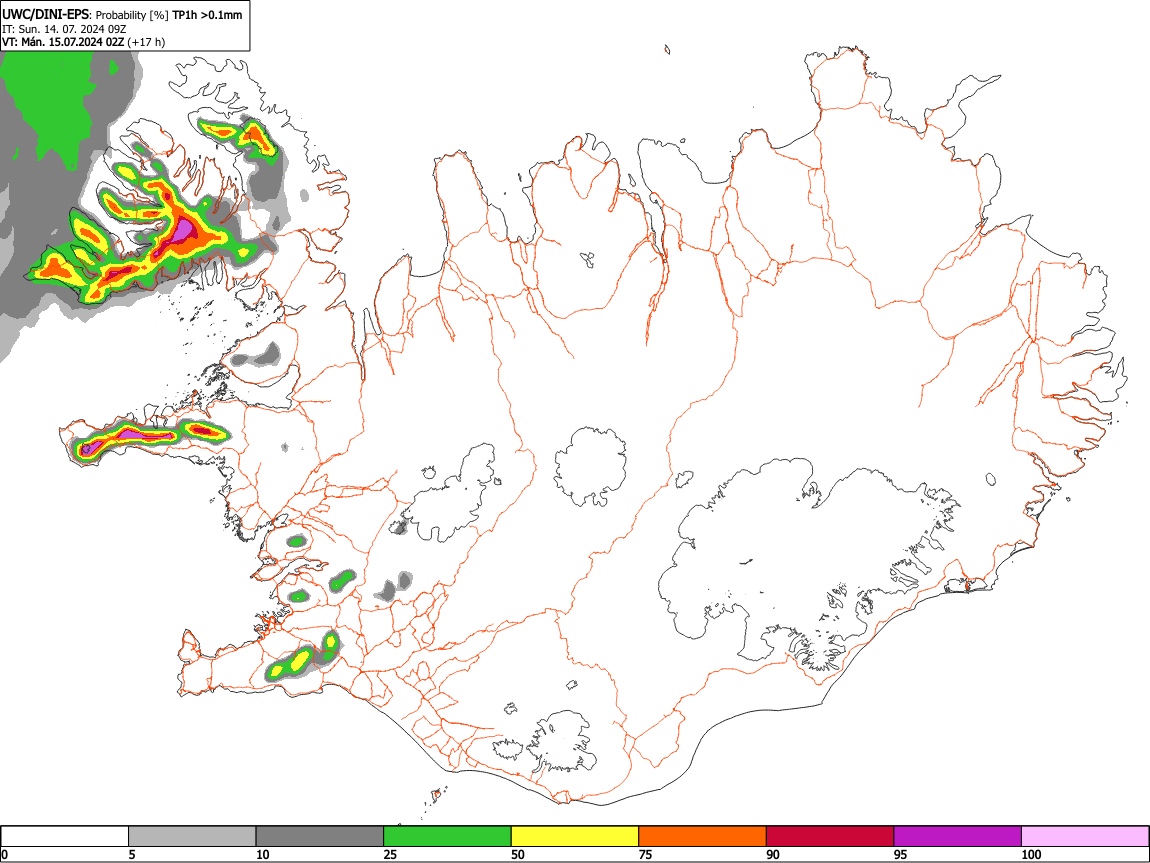
Task: Click legend tick label '90'
Action: click(x=773, y=854)
